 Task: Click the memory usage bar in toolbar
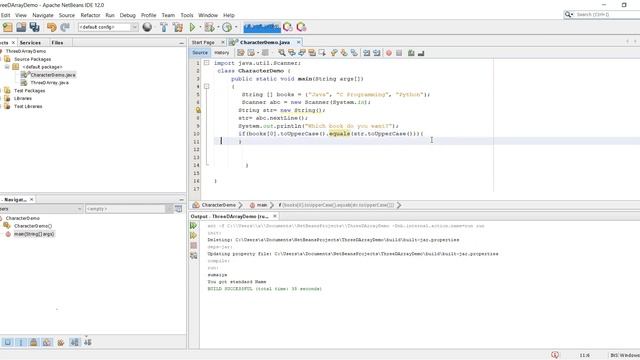(x=262, y=27)
